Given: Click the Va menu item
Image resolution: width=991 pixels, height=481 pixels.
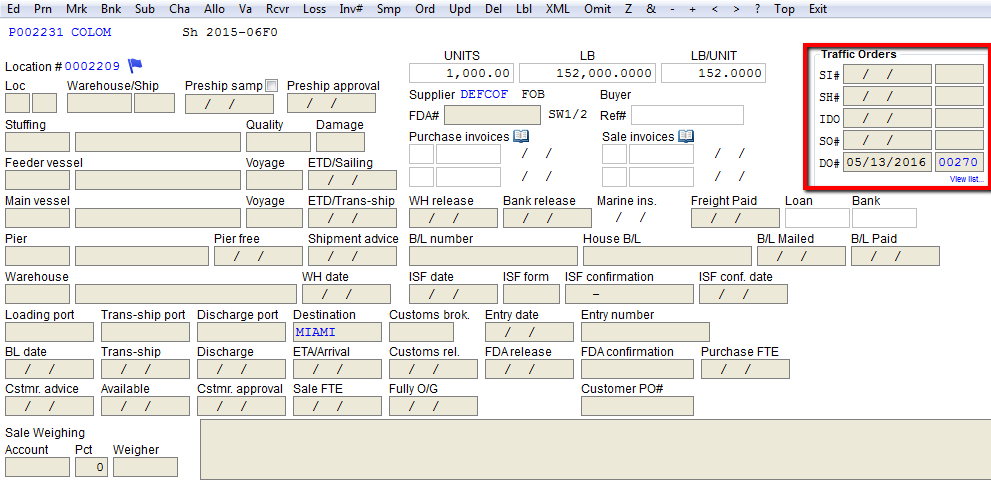Looking at the screenshot, I should tap(246, 9).
